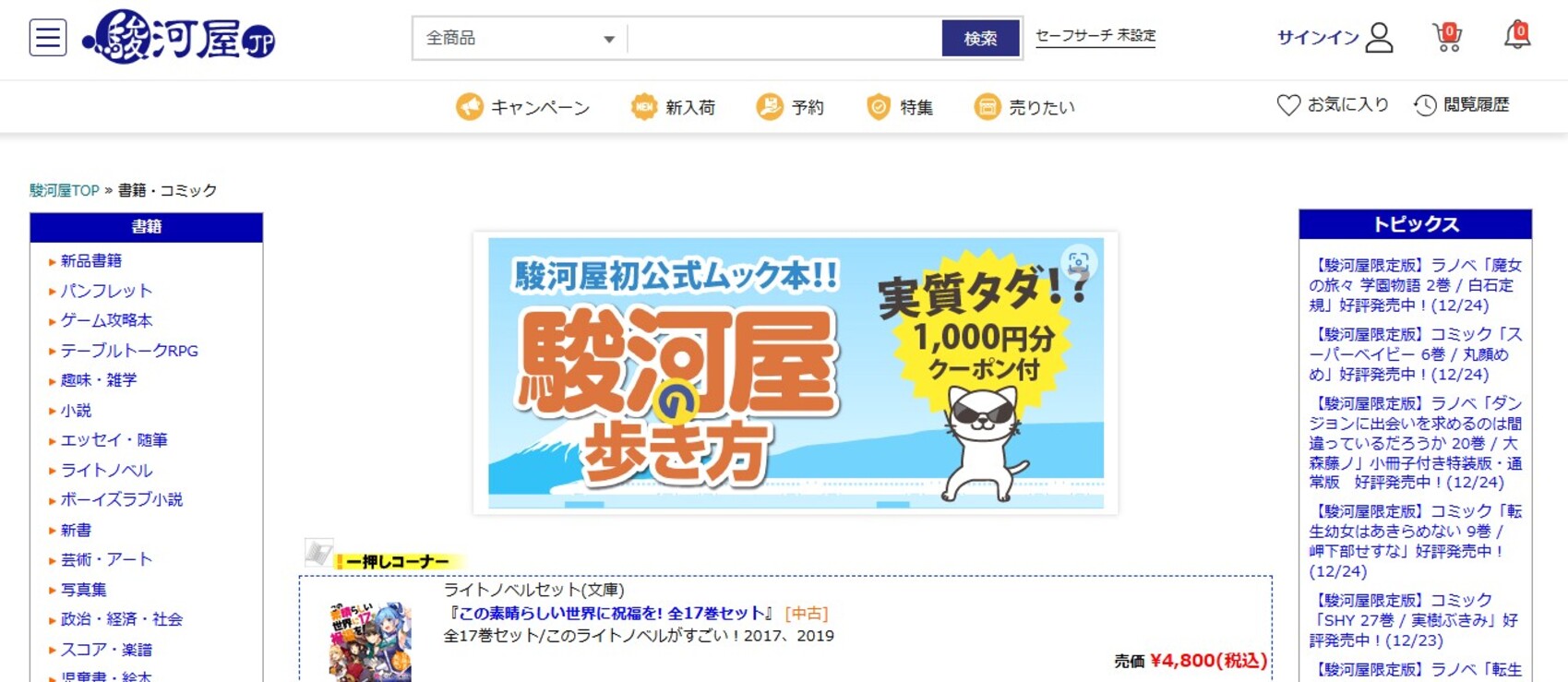This screenshot has height=682, width=1568.
Task: Toggle the セーフサーチ 未設定 setting
Action: (1095, 36)
